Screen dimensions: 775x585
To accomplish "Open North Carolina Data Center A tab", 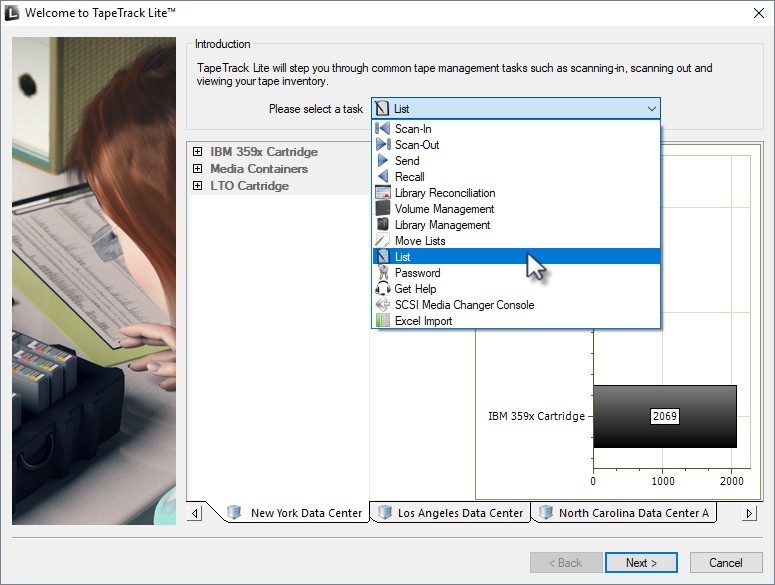I will point(624,512).
